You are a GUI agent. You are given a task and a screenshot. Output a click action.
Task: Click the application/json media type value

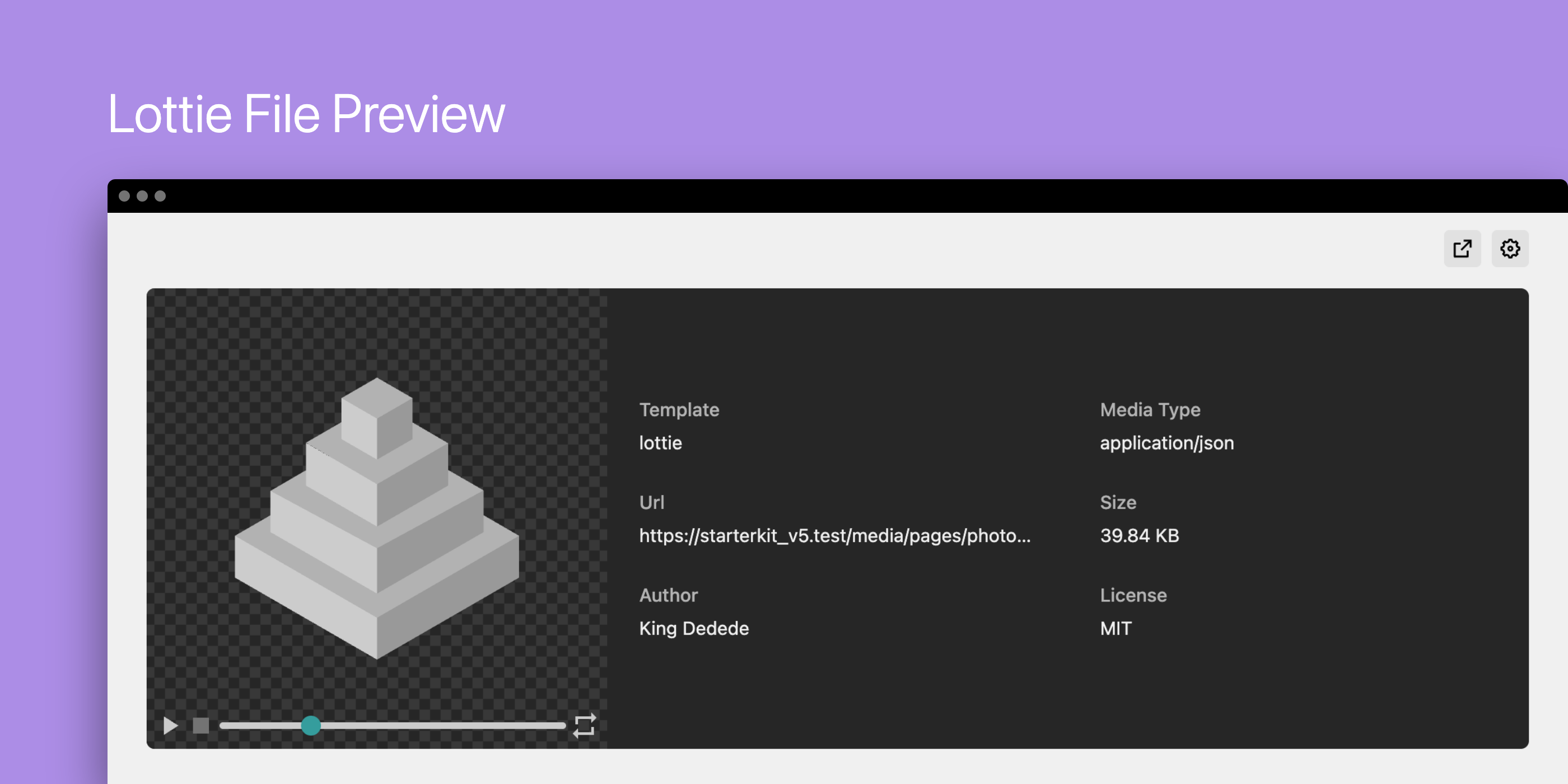click(1167, 442)
